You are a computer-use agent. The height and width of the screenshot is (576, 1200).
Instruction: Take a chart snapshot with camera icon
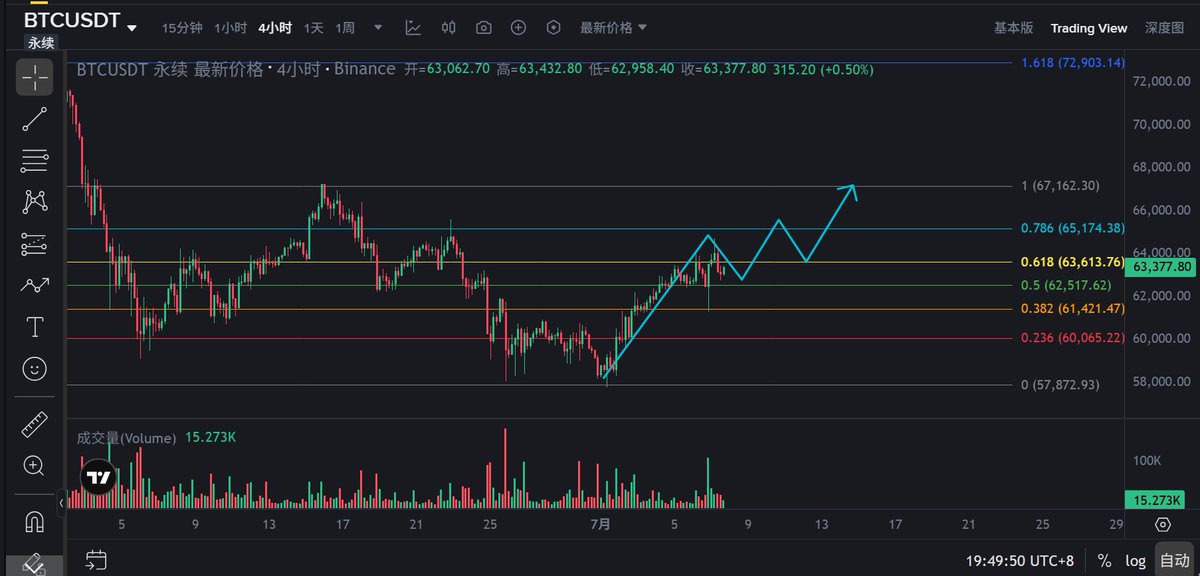click(x=484, y=28)
